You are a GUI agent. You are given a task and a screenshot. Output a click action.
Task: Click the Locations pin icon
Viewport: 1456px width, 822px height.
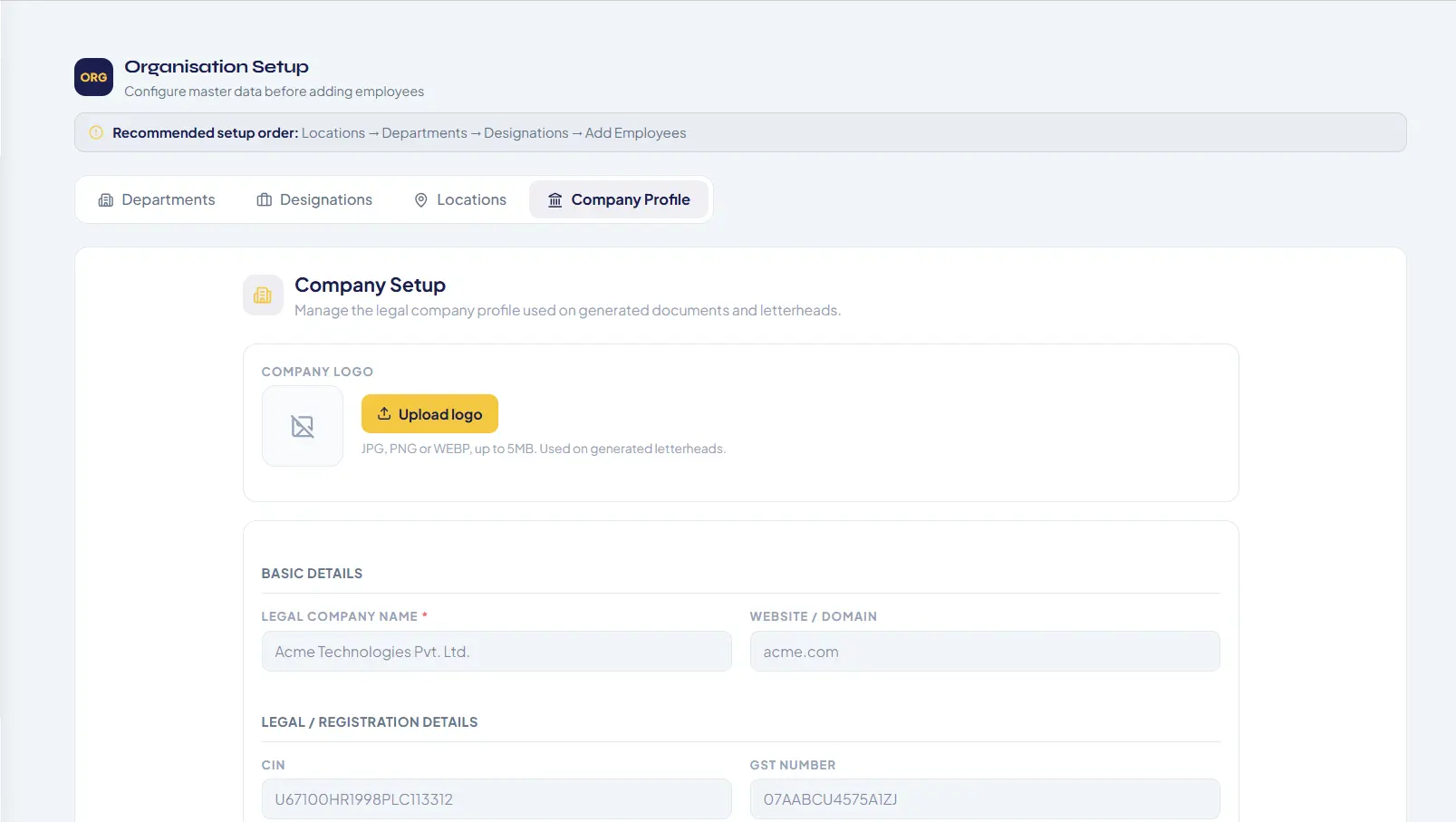point(421,200)
